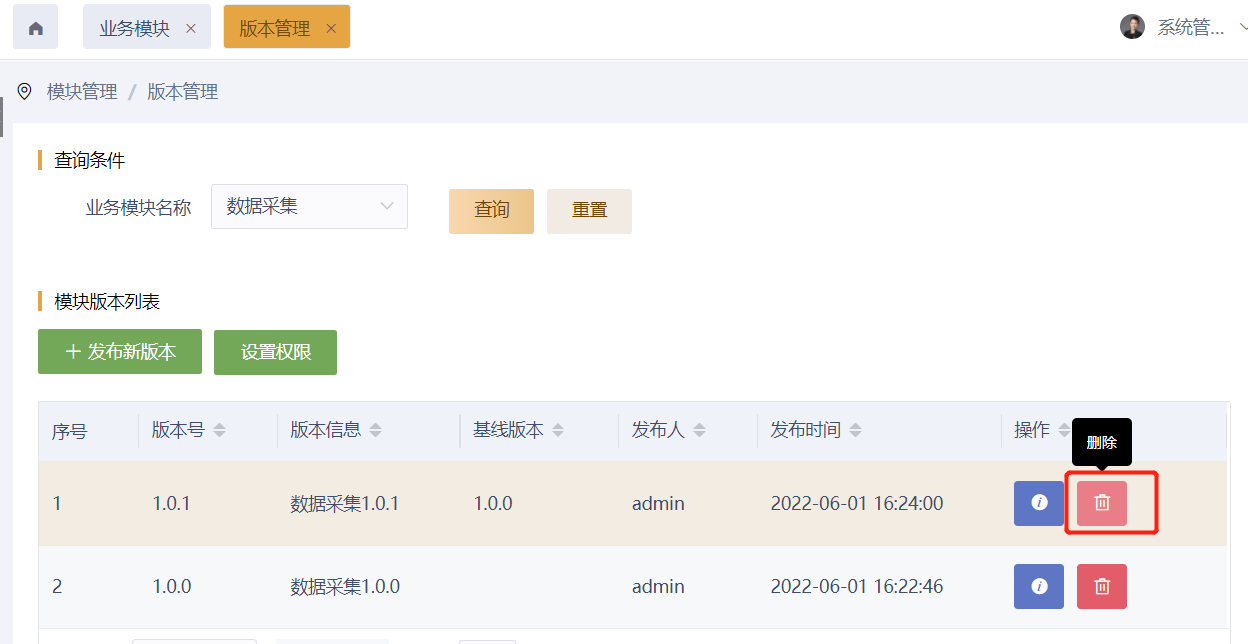Expand the user account menu arrow

[1242, 27]
